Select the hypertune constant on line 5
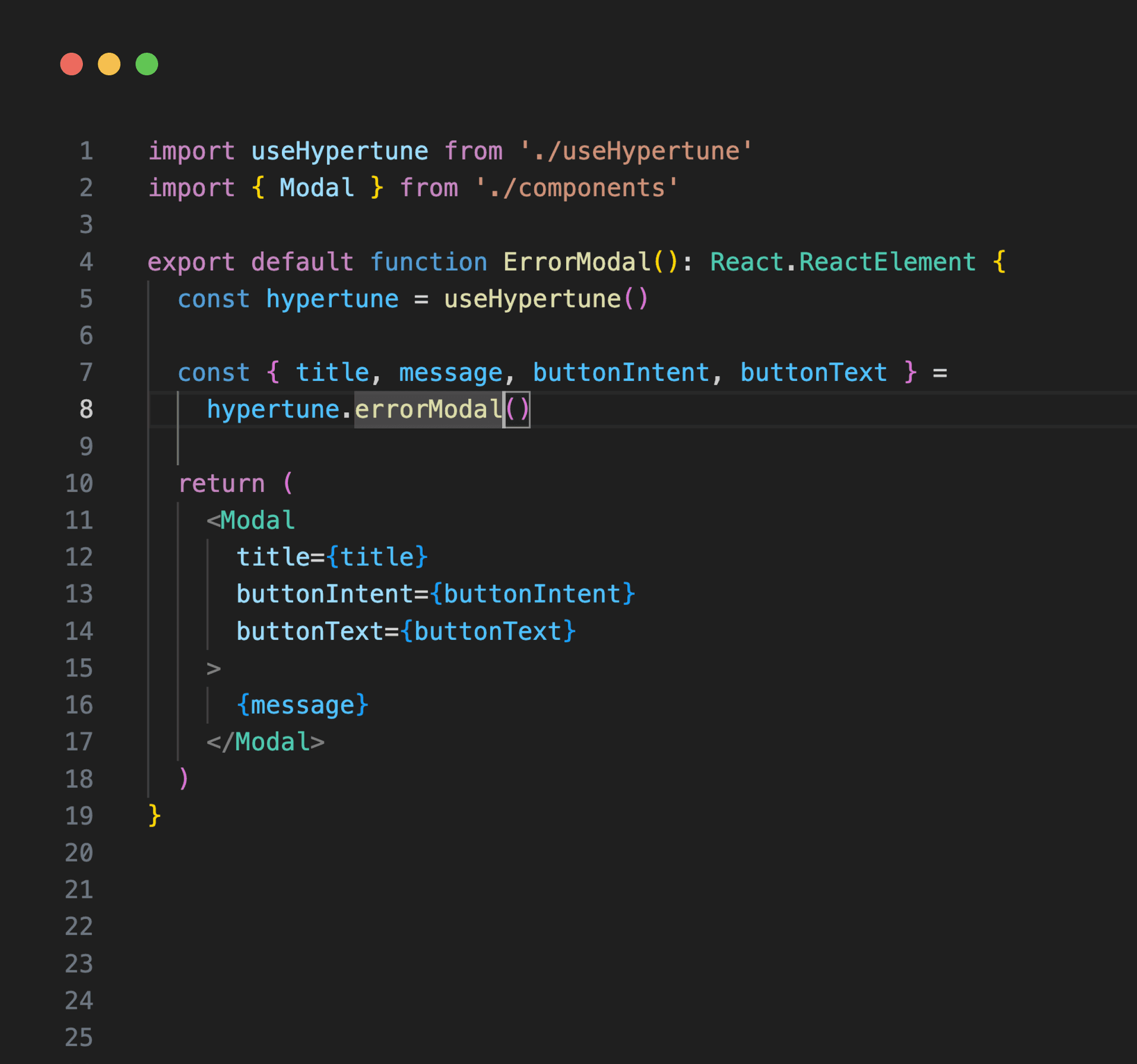The width and height of the screenshot is (1137, 1064). (332, 299)
